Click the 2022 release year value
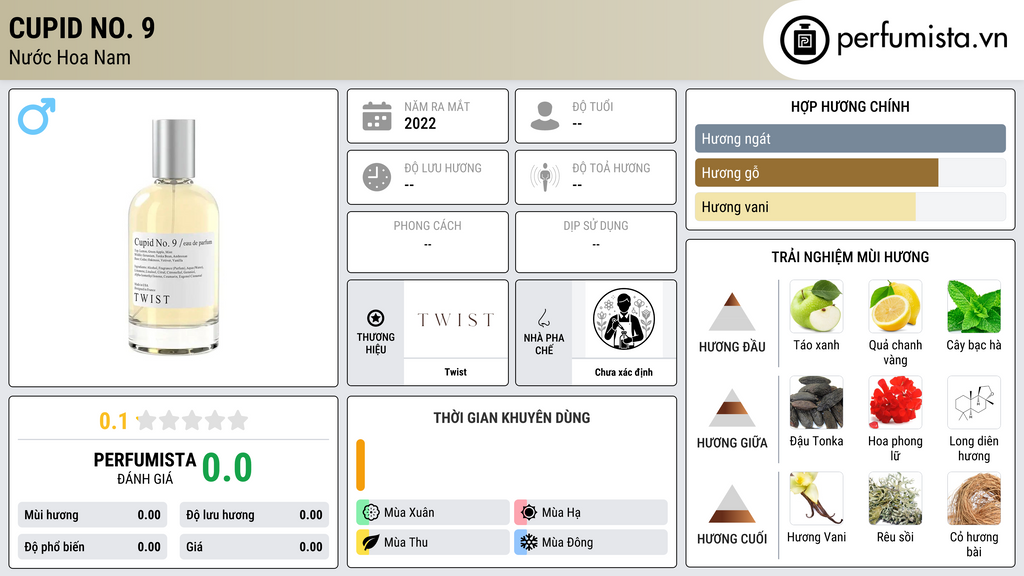Viewport: 1024px width, 576px height. (420, 123)
